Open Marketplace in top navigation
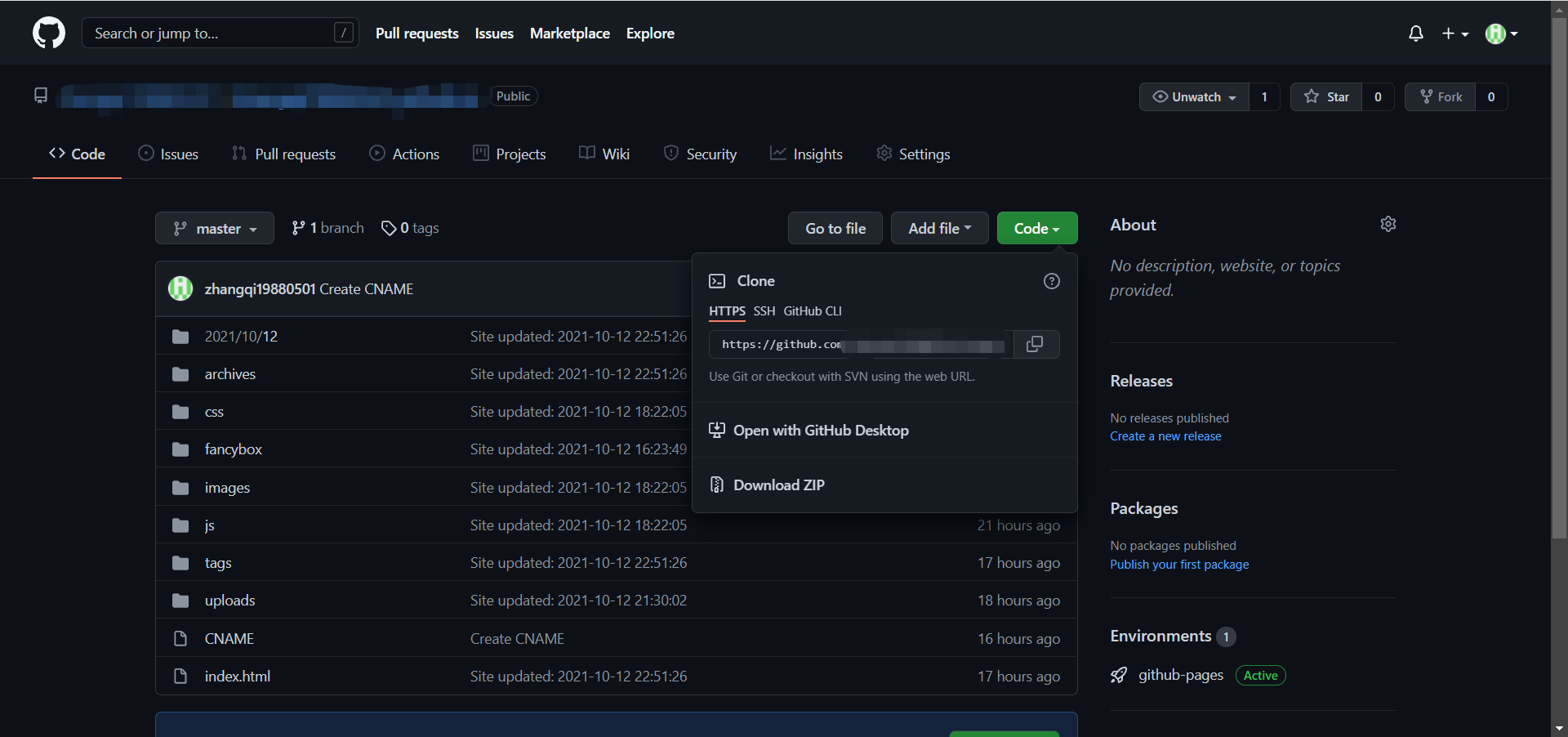The height and width of the screenshot is (737, 1568). (x=570, y=33)
